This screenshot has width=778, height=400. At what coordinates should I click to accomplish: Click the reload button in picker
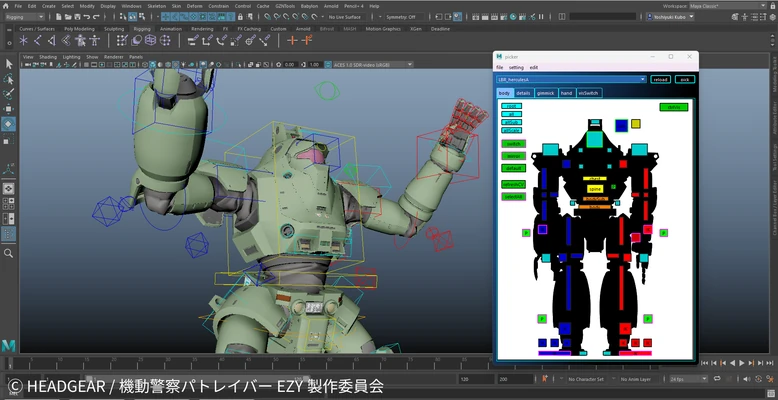[x=660, y=79]
